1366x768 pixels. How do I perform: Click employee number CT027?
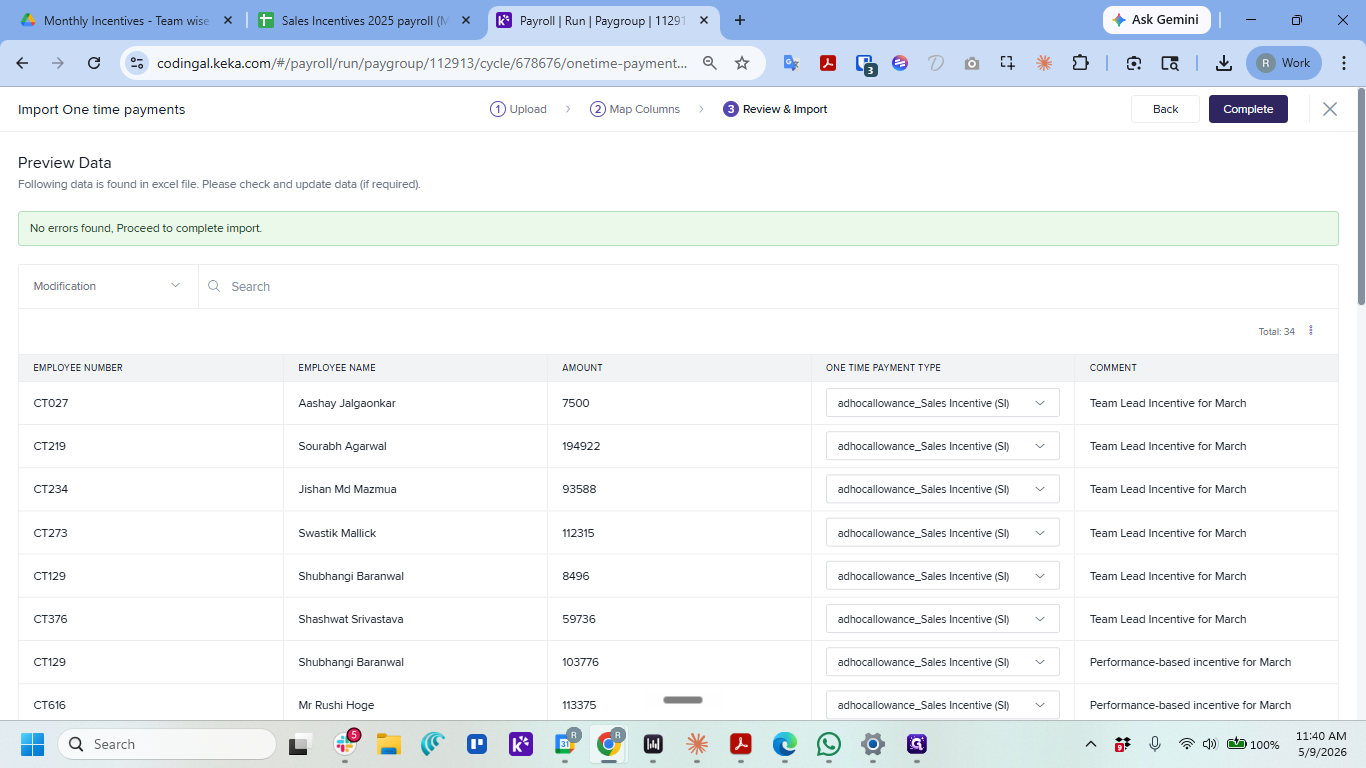[x=51, y=403]
